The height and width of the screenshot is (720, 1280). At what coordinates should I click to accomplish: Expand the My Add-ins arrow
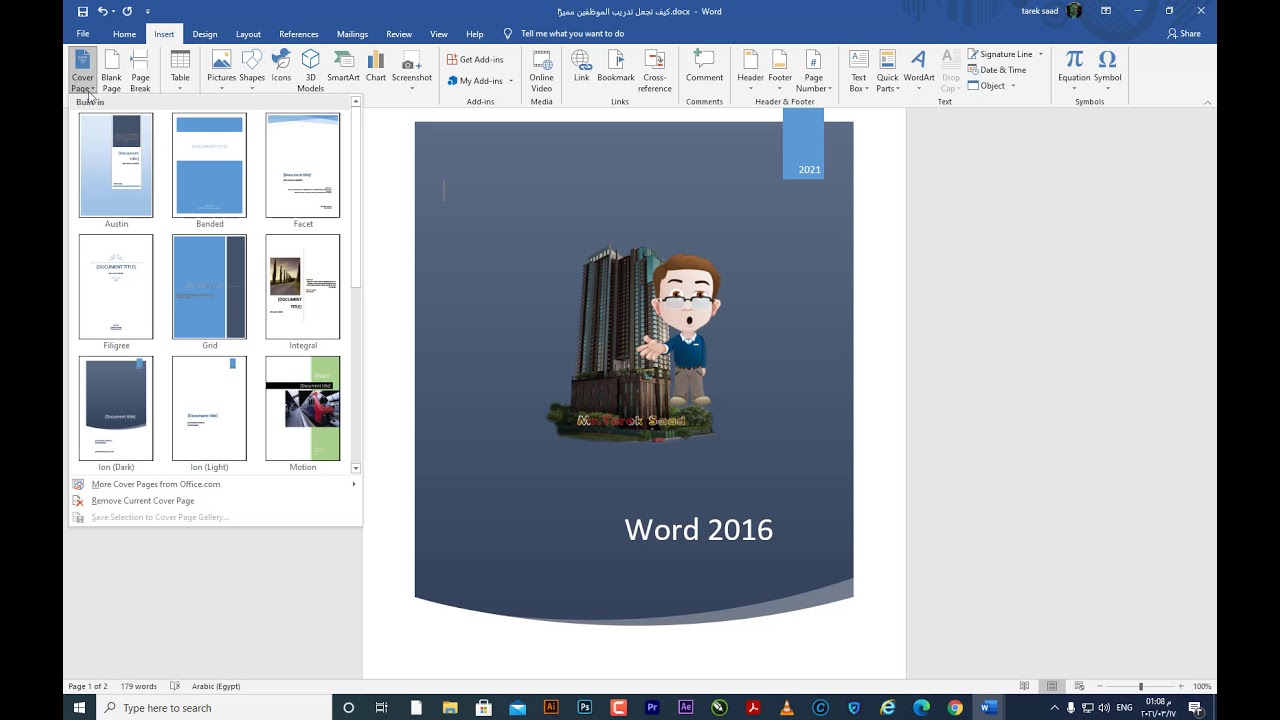[x=511, y=81]
